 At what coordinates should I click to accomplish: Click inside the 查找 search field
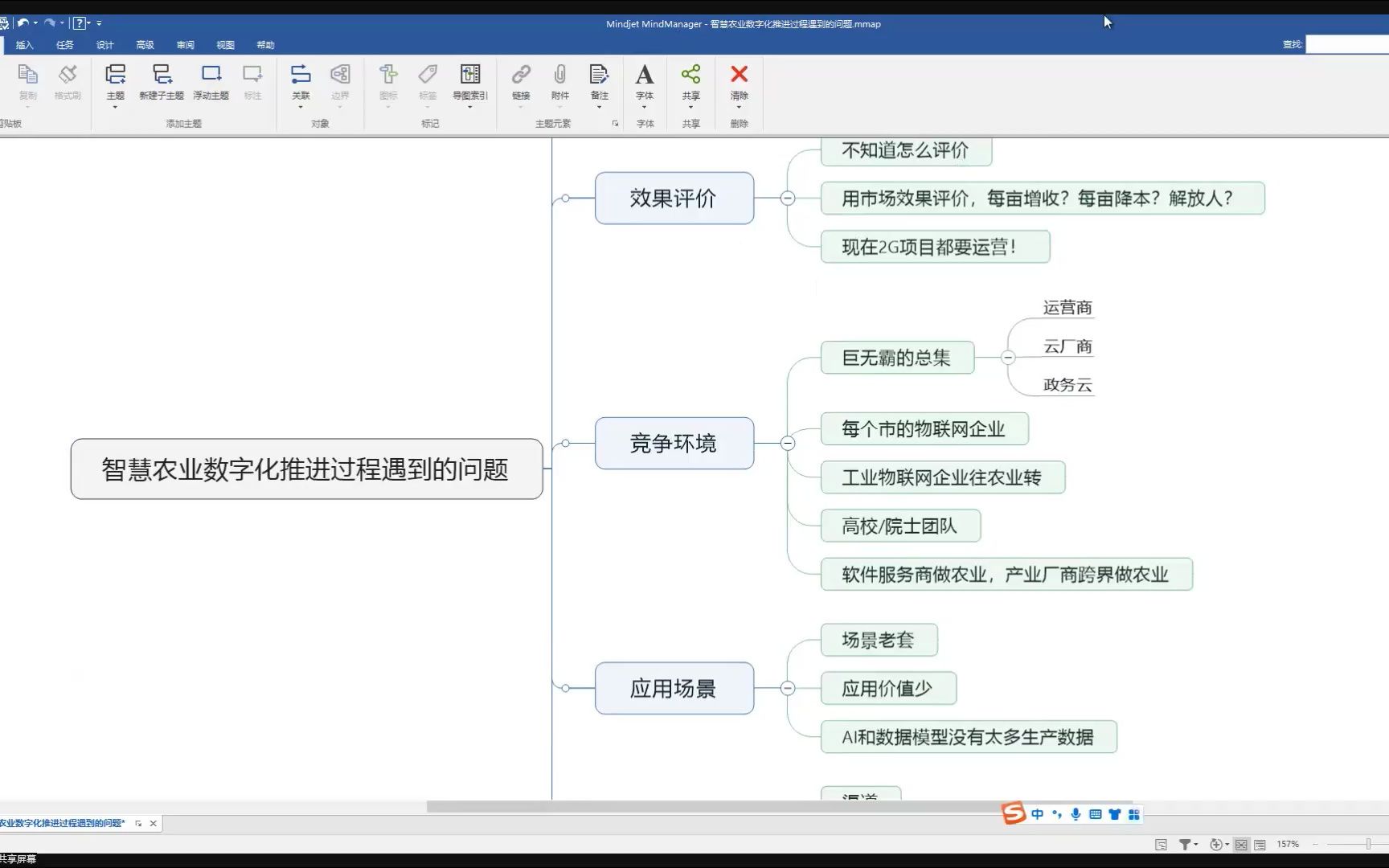pyautogui.click(x=1347, y=45)
